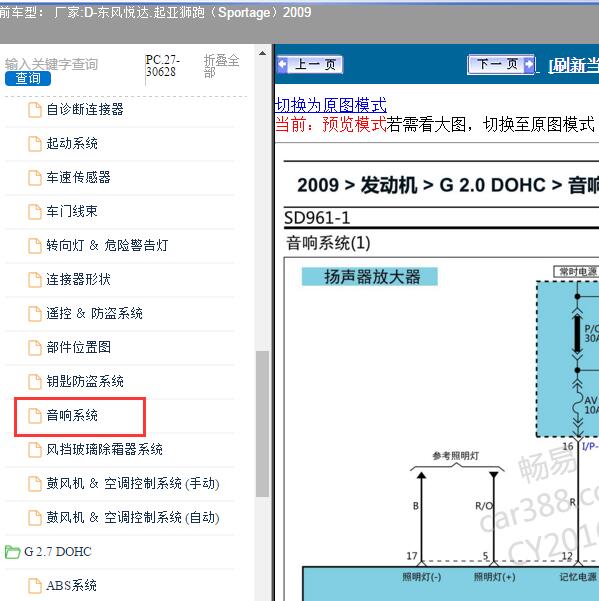This screenshot has width=599, height=601.
Task: Open 连接器形状 tree item
Action: 78,279
